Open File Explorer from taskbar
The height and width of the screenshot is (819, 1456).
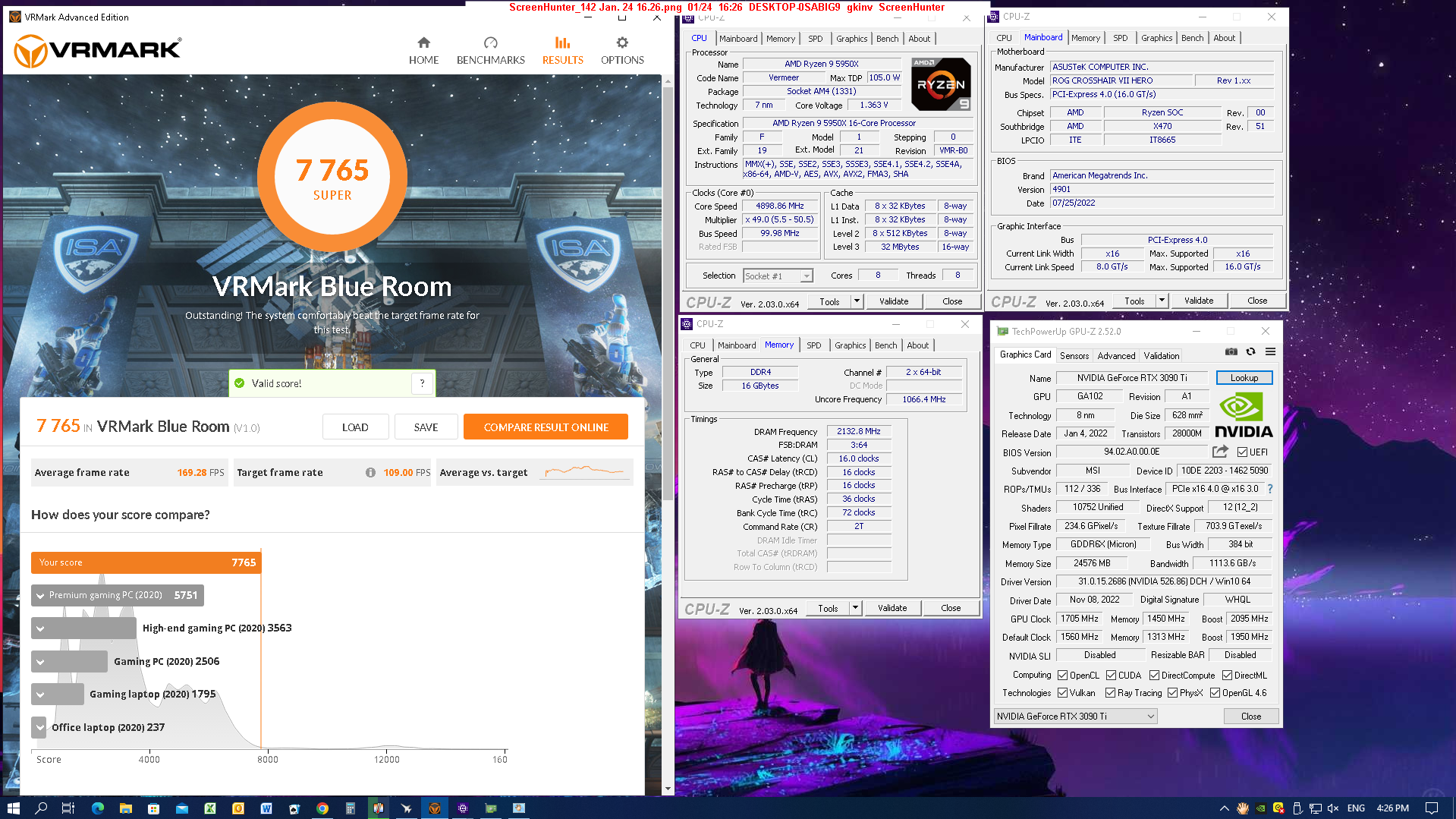125,808
